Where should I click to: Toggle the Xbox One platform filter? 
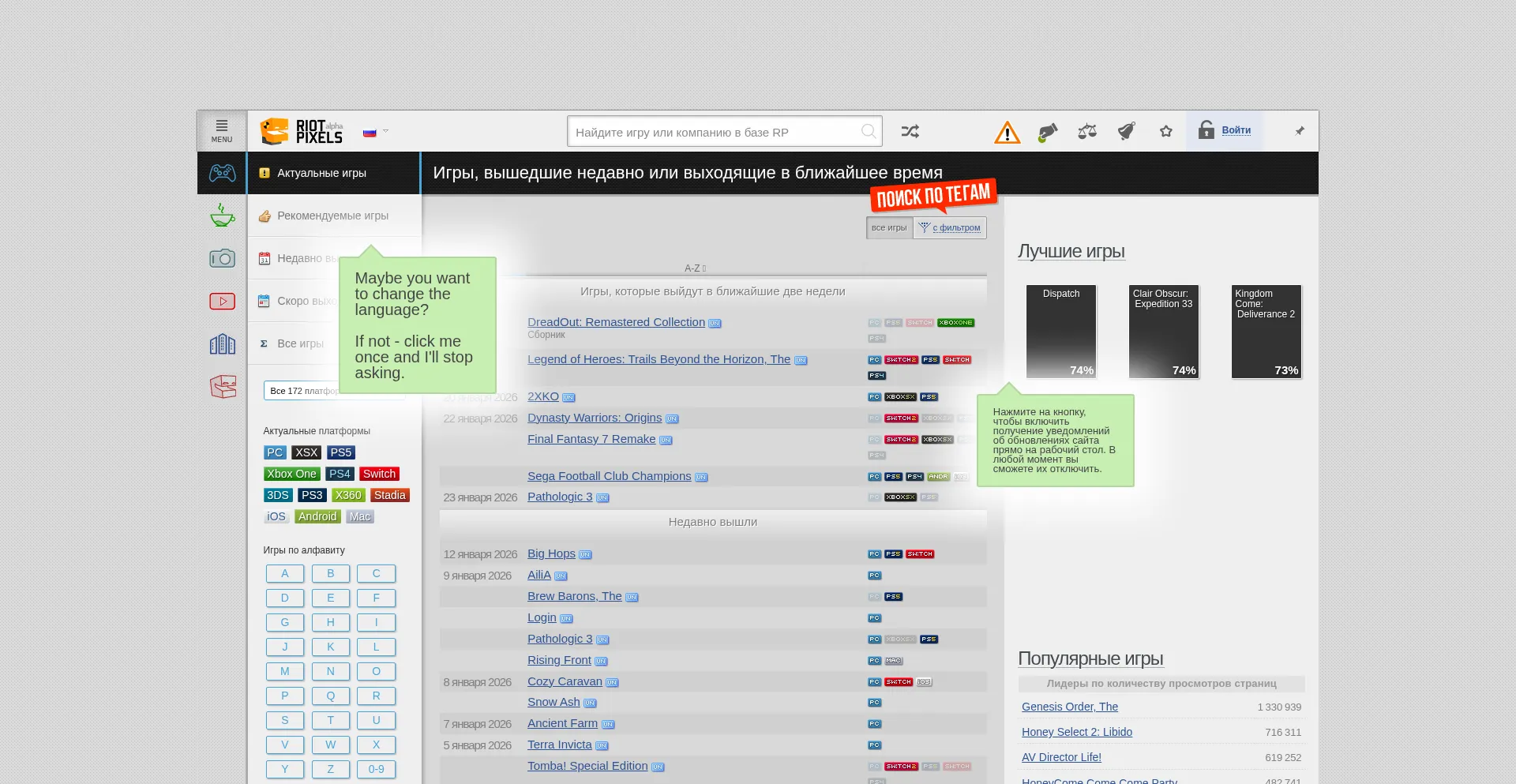(291, 474)
